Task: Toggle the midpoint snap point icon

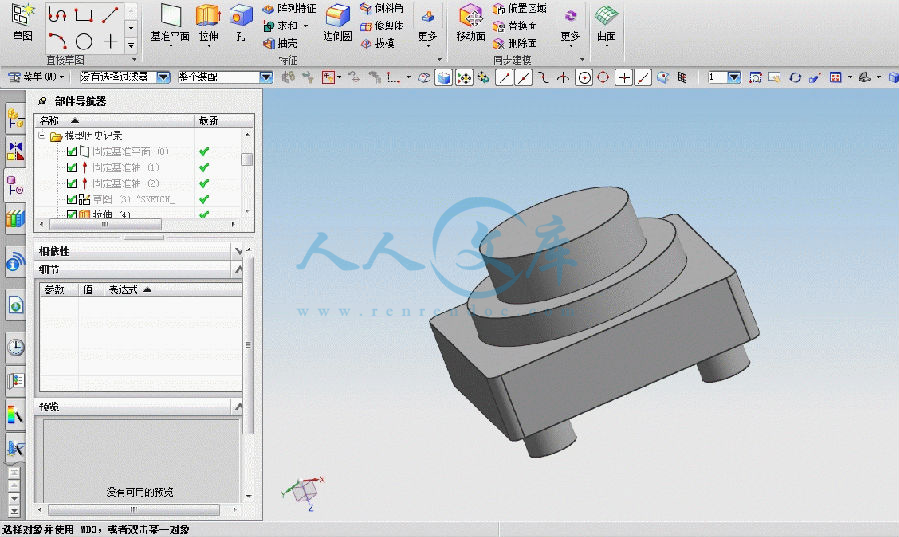Action: coord(523,77)
